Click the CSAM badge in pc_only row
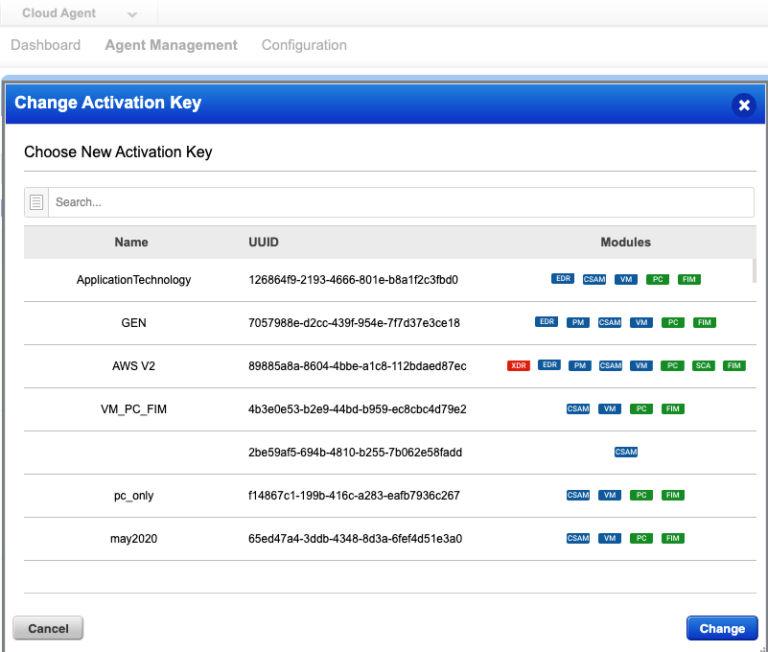This screenshot has width=768, height=652. pos(578,495)
